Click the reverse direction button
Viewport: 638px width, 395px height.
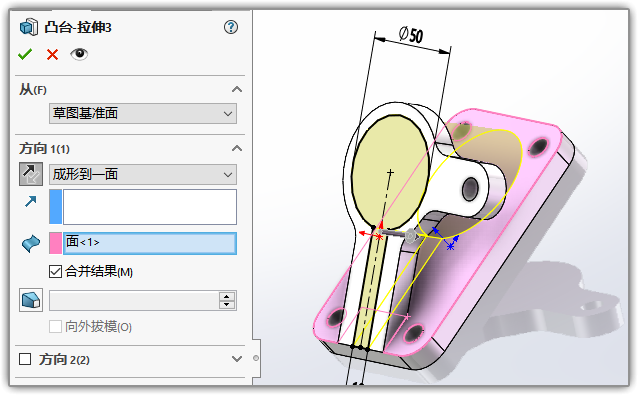pos(31,174)
